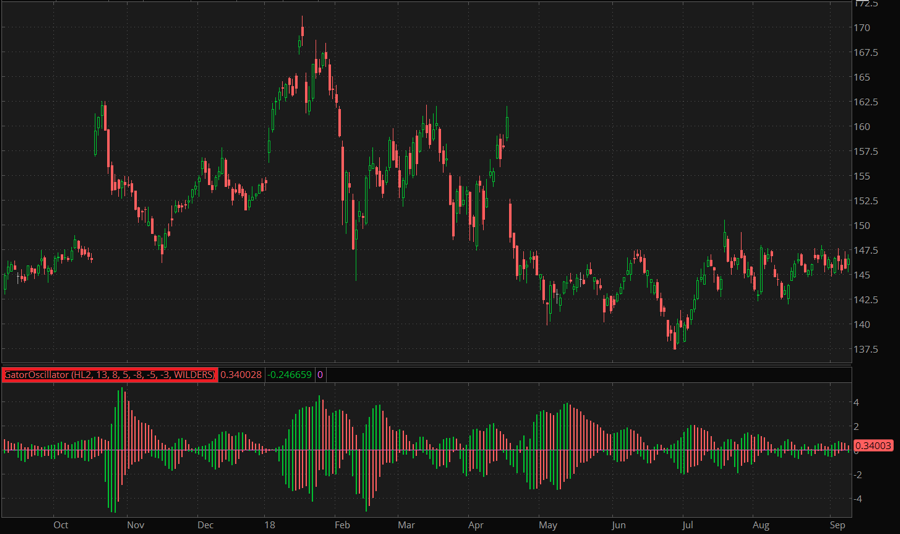Select the red 0.34003 value bubble
Screen dimensions: 900x534
tap(873, 446)
